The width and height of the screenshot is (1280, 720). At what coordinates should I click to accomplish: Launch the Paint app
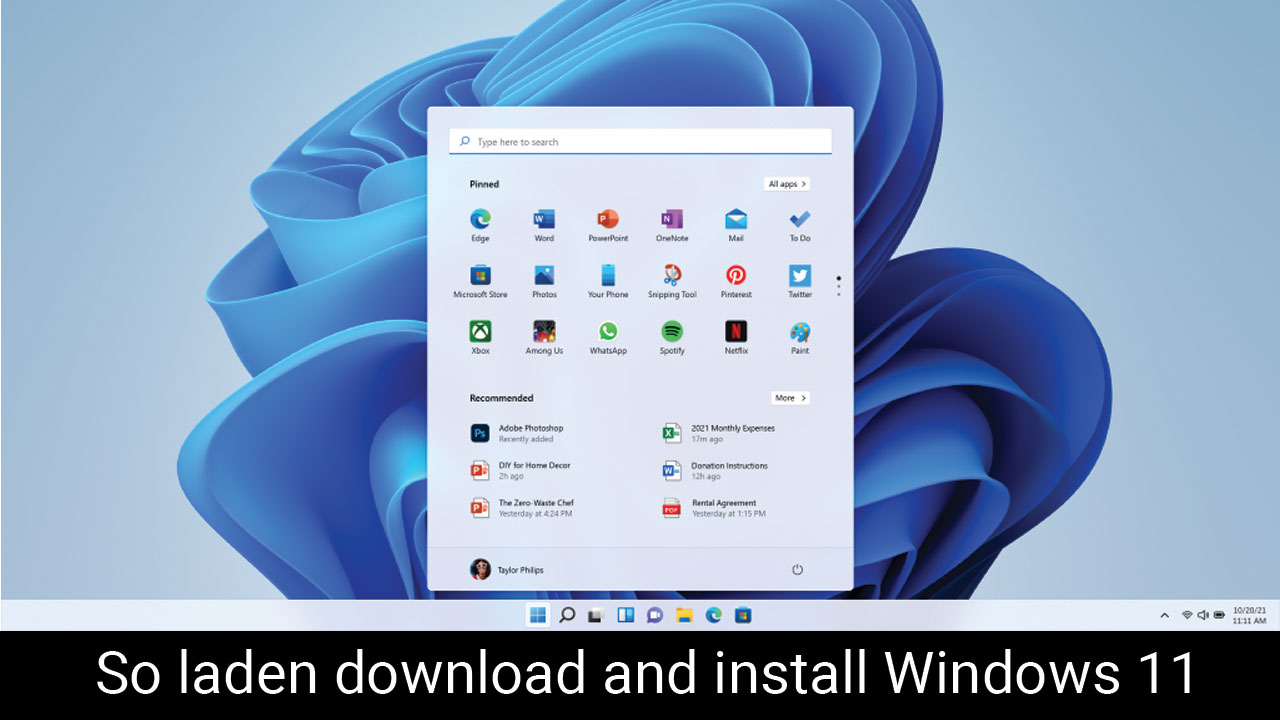(800, 337)
